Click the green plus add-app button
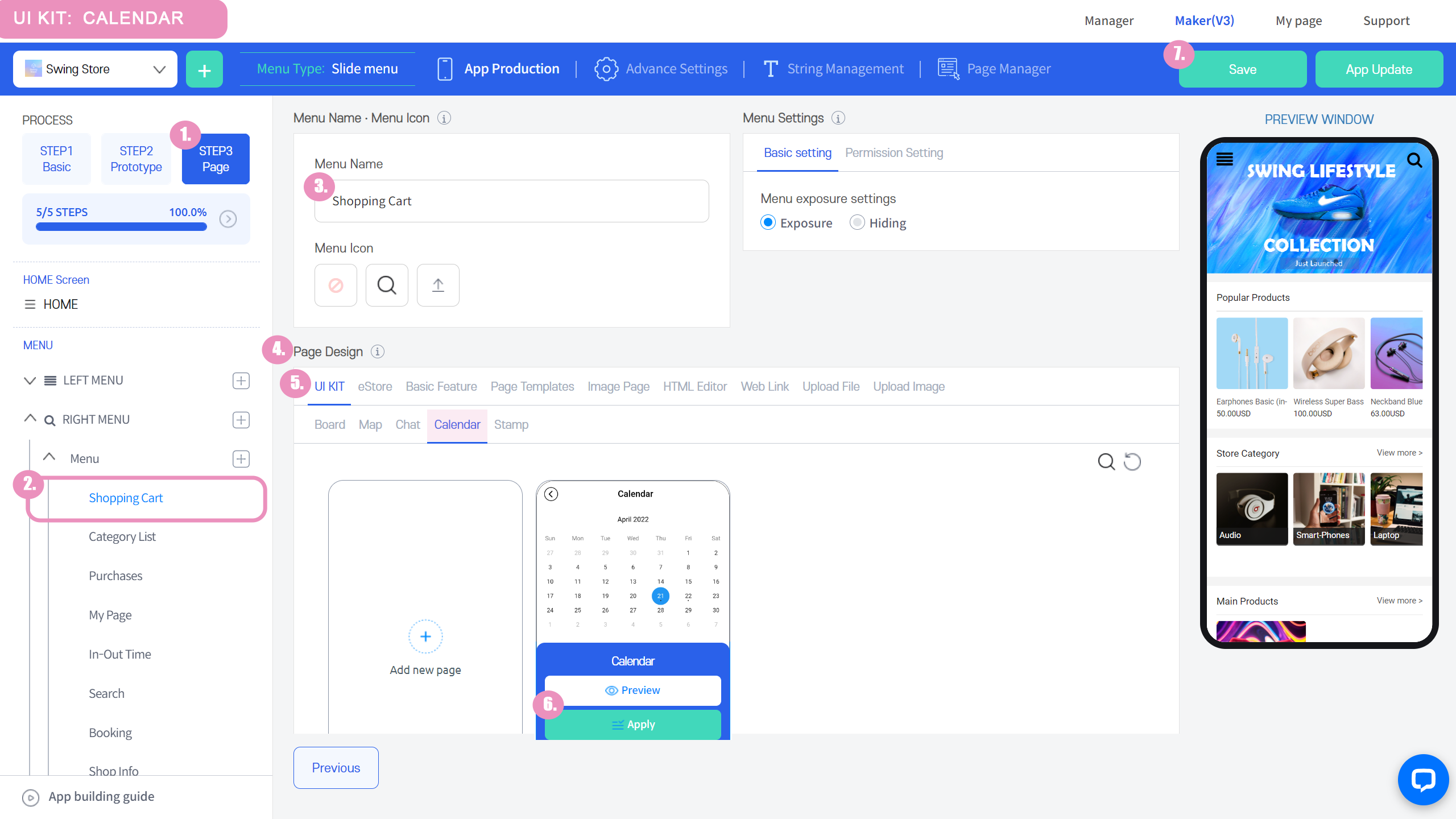This screenshot has height=819, width=1456. coord(204,69)
